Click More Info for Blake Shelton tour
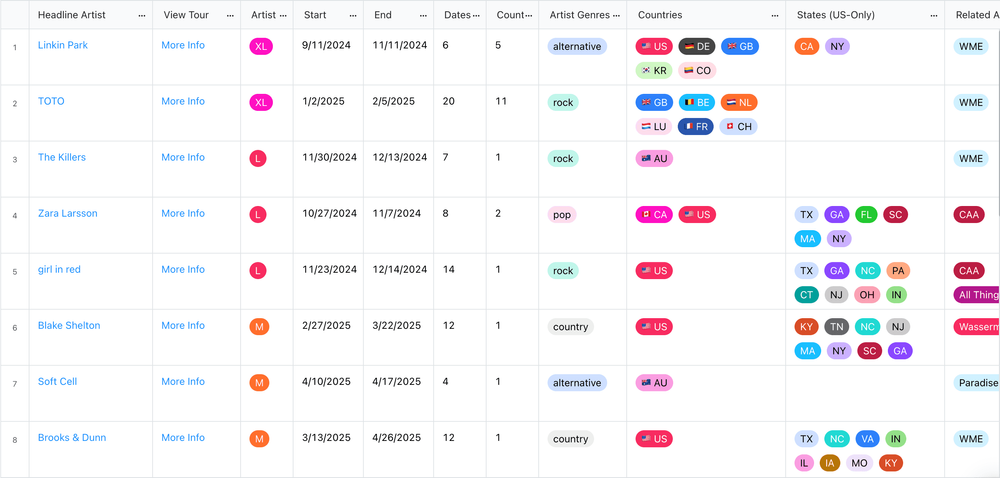This screenshot has width=1000, height=478. pyautogui.click(x=183, y=326)
